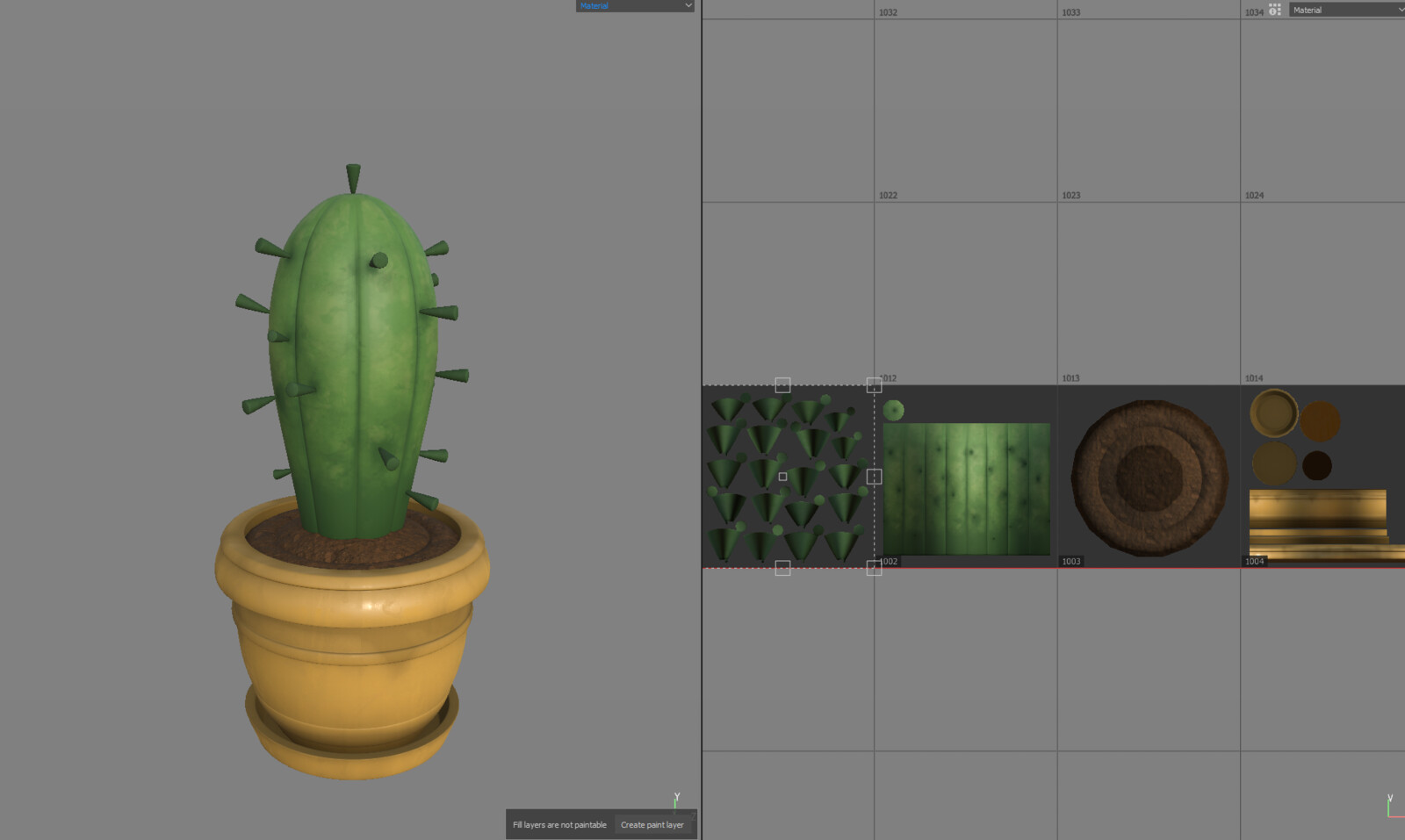The height and width of the screenshot is (840, 1405).
Task: Click the 1034 tile label
Action: pyautogui.click(x=1254, y=12)
